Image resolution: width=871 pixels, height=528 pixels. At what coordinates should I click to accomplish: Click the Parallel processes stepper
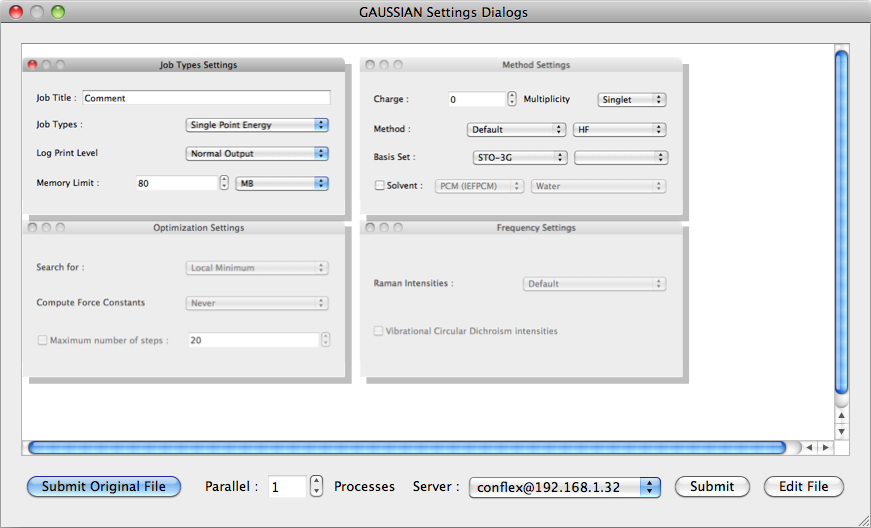point(316,486)
